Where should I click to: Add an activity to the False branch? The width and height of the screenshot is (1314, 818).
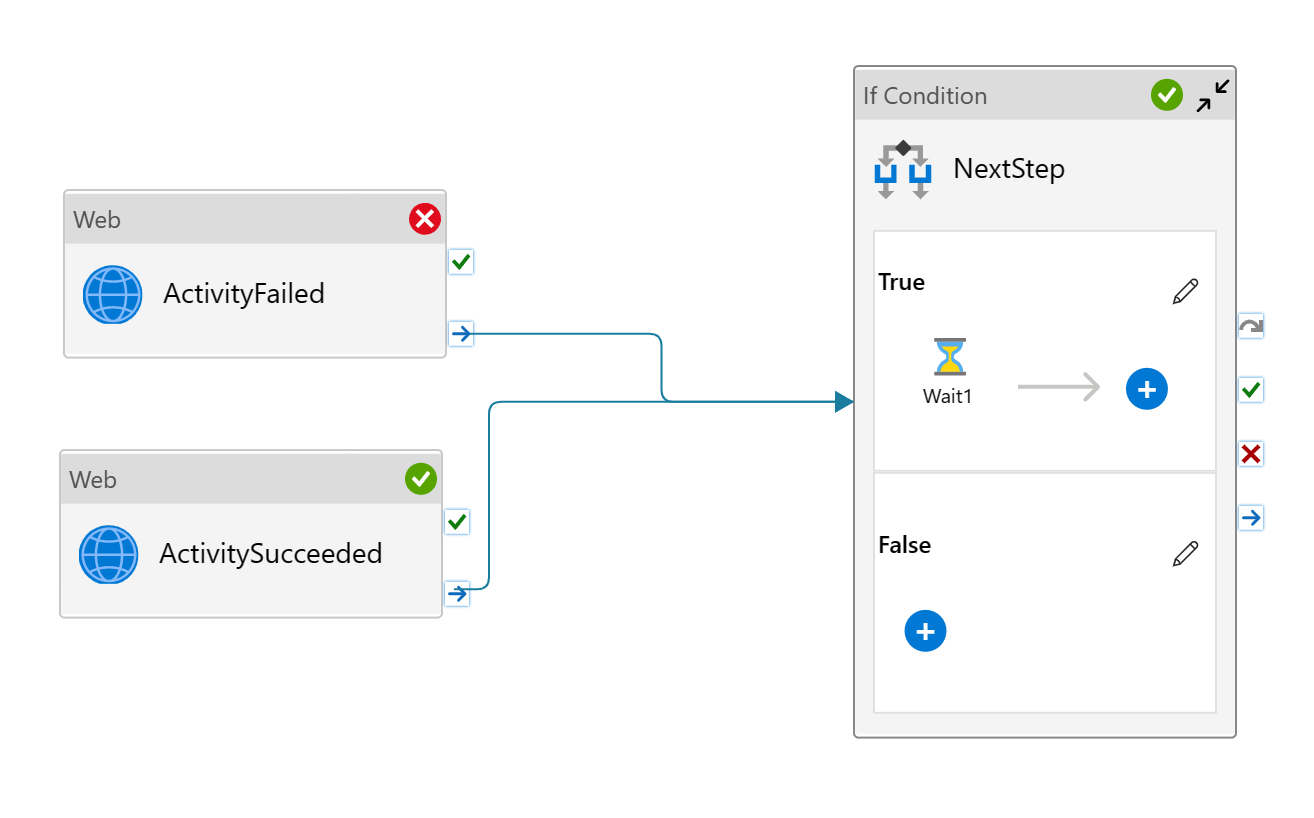(x=925, y=631)
